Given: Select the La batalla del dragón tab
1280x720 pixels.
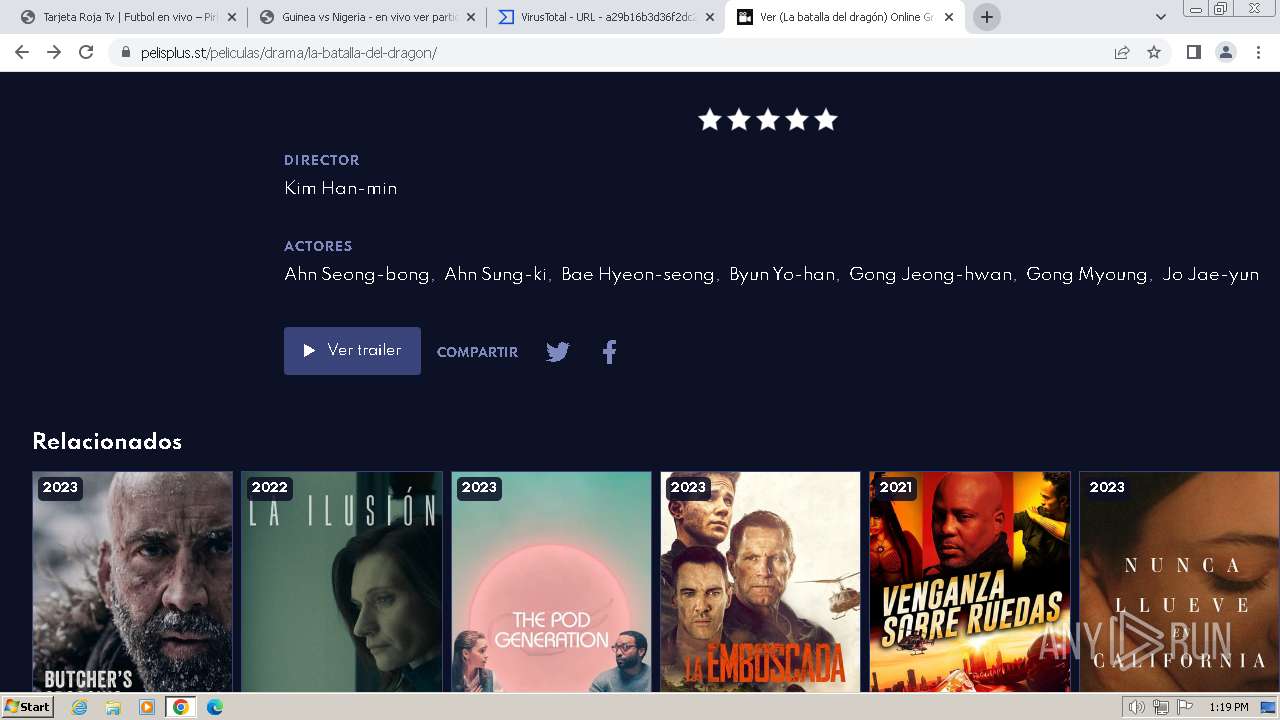Looking at the screenshot, I should pos(844,17).
